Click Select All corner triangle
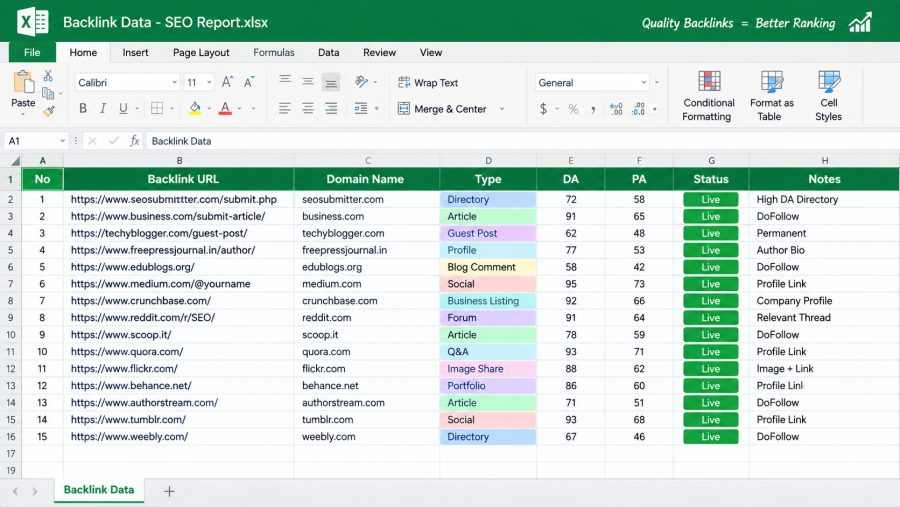This screenshot has width=900, height=507. click(x=15, y=161)
